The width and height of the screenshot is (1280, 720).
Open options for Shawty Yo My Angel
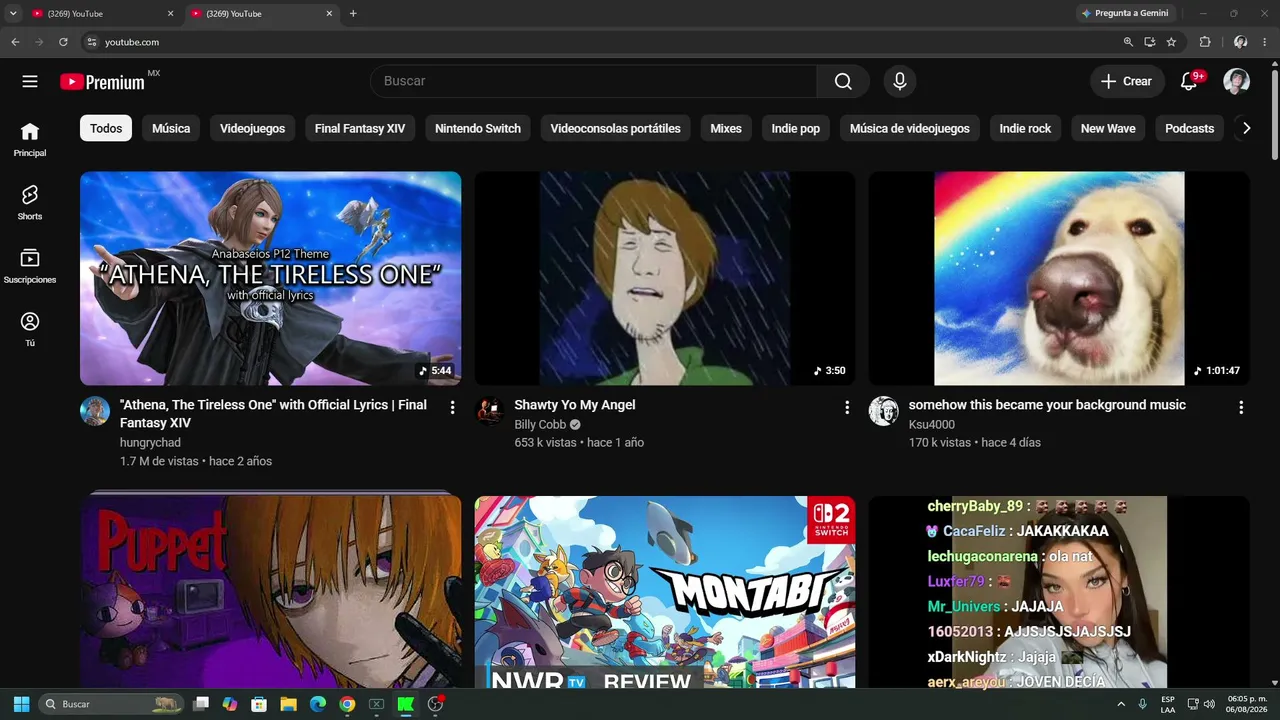click(847, 408)
